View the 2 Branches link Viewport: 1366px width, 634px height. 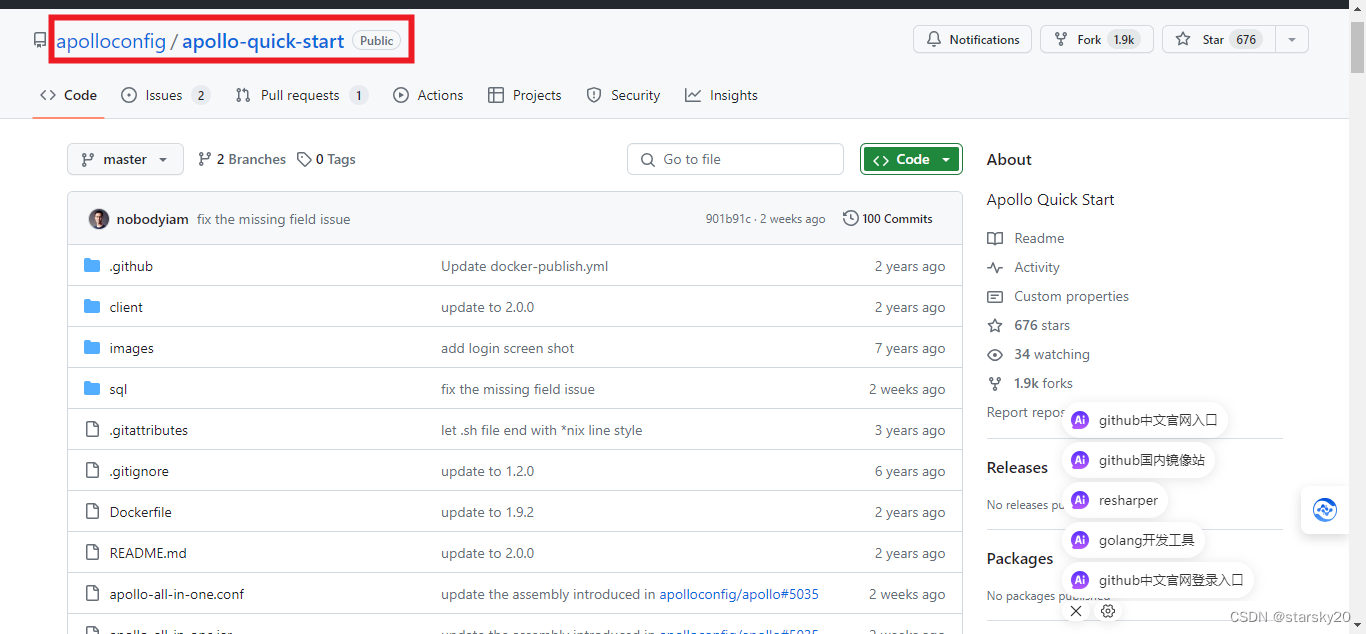242,159
